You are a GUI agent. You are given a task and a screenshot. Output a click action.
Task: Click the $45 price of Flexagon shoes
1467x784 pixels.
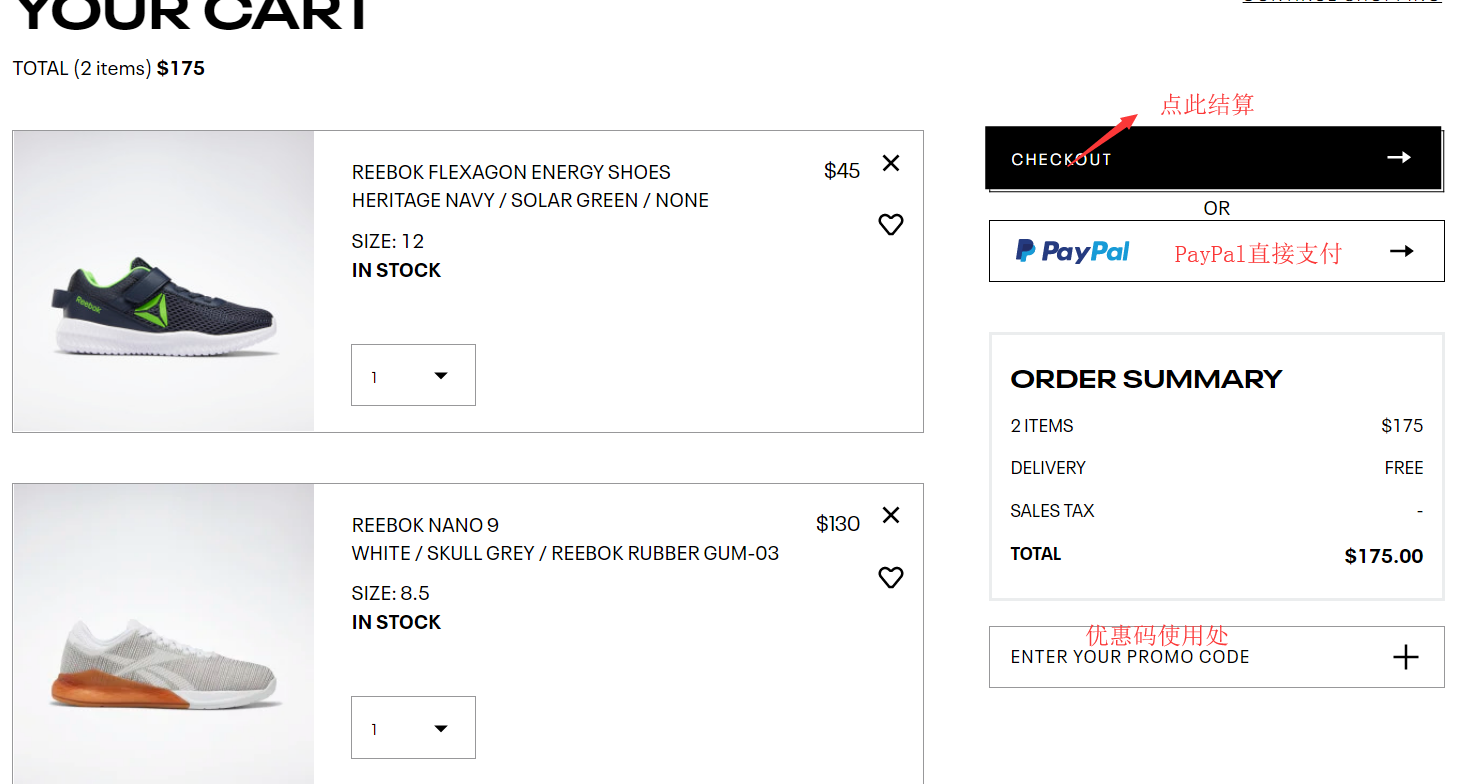click(842, 171)
